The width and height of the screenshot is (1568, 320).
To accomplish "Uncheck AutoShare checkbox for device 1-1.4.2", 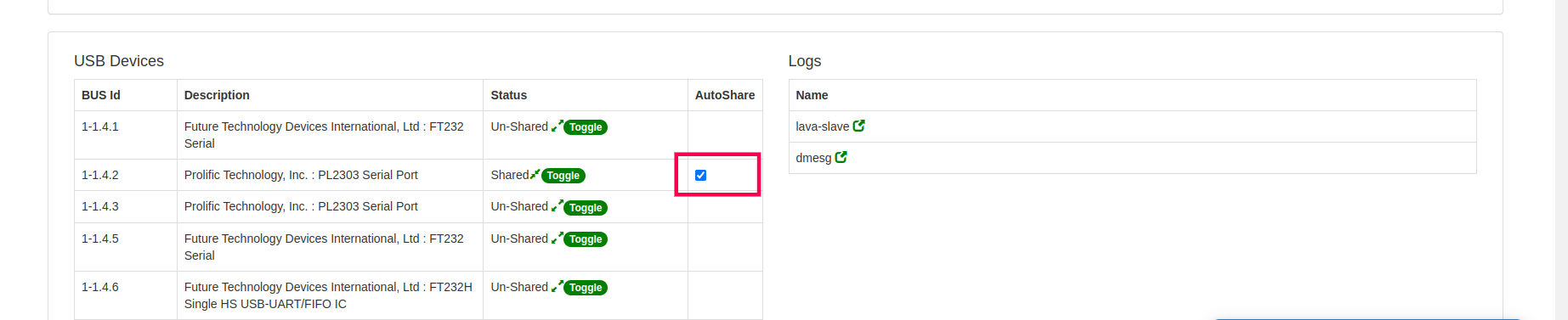I will 700,175.
